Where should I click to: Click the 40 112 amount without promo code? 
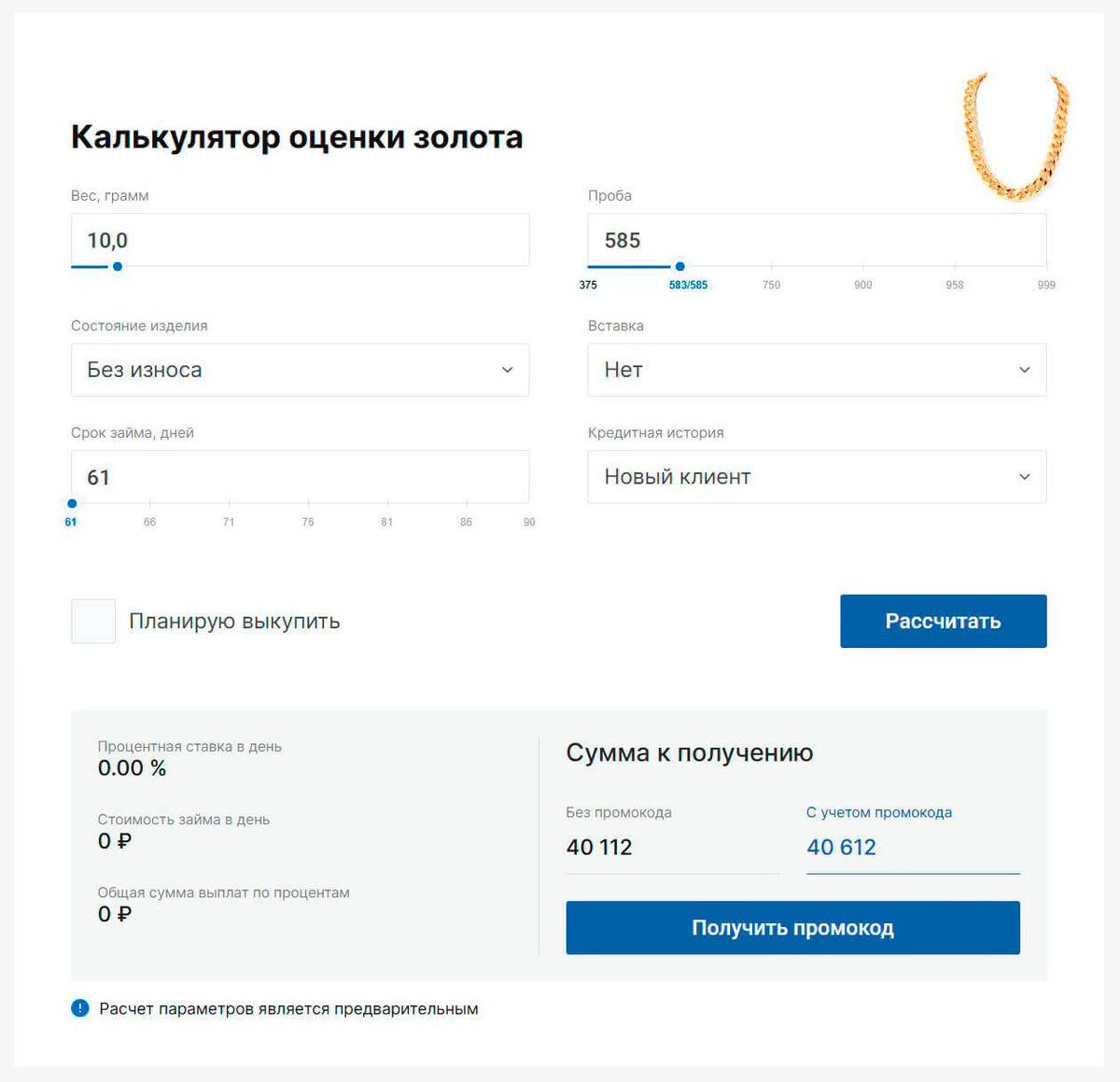(x=599, y=847)
